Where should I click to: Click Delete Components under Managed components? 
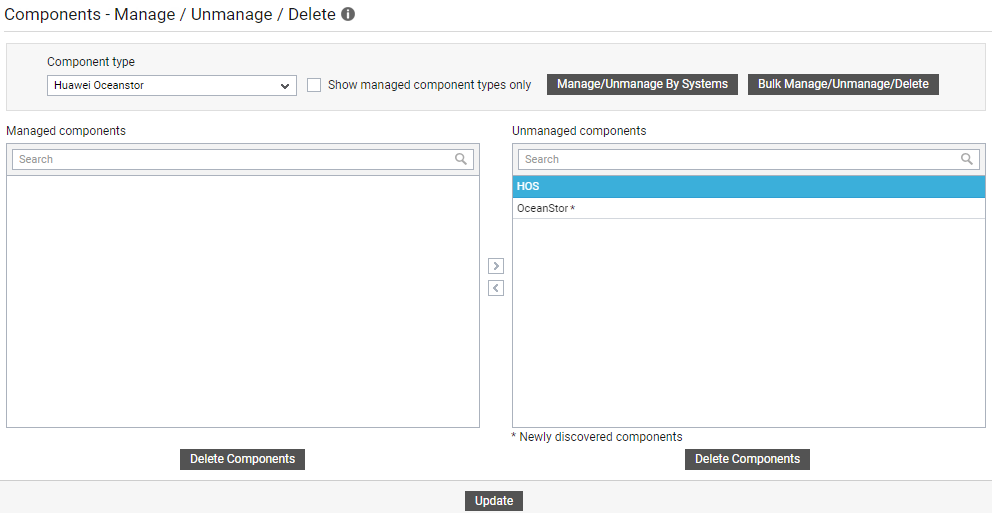[242, 459]
